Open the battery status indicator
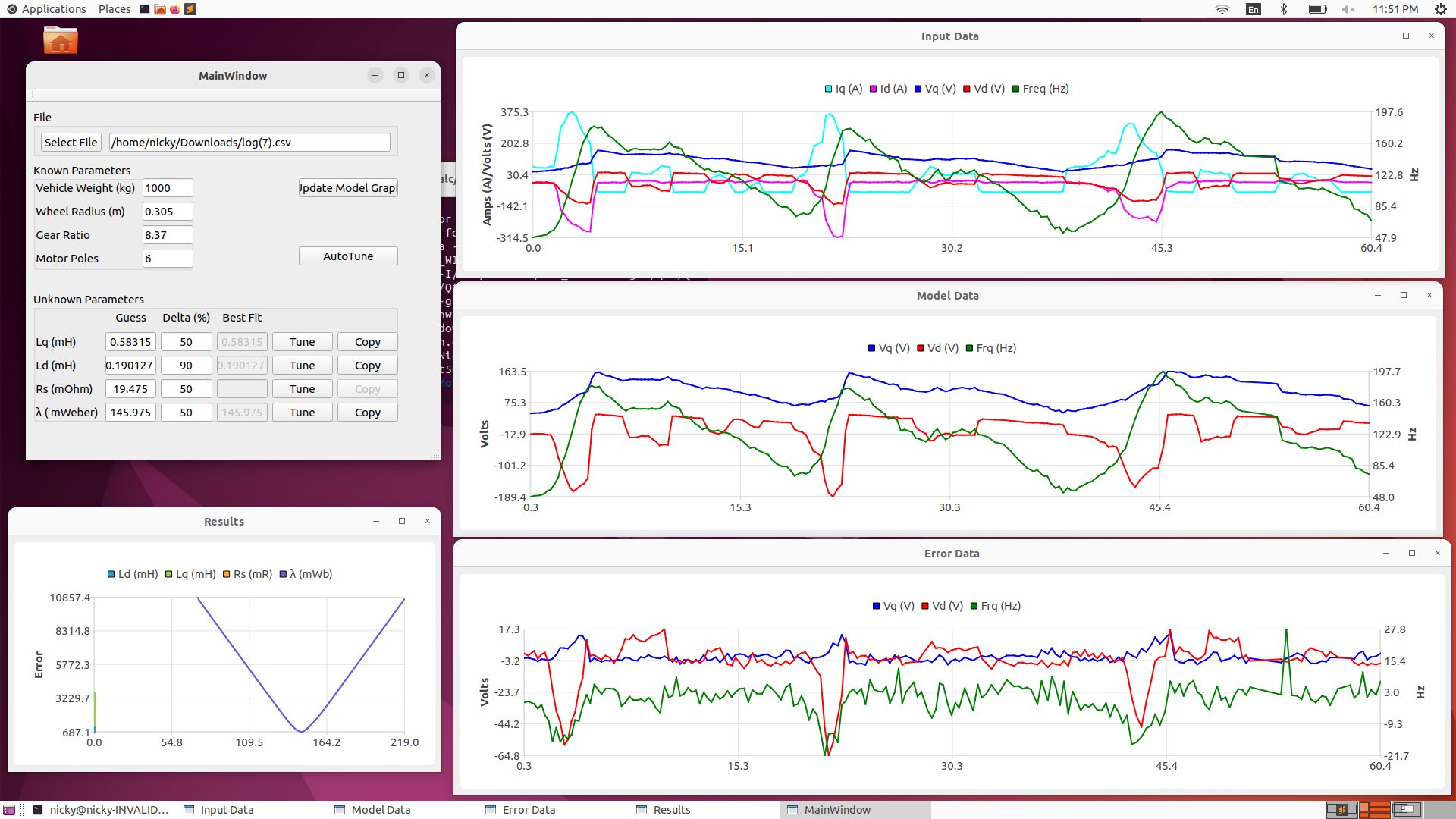Image resolution: width=1456 pixels, height=819 pixels. 1316,9
